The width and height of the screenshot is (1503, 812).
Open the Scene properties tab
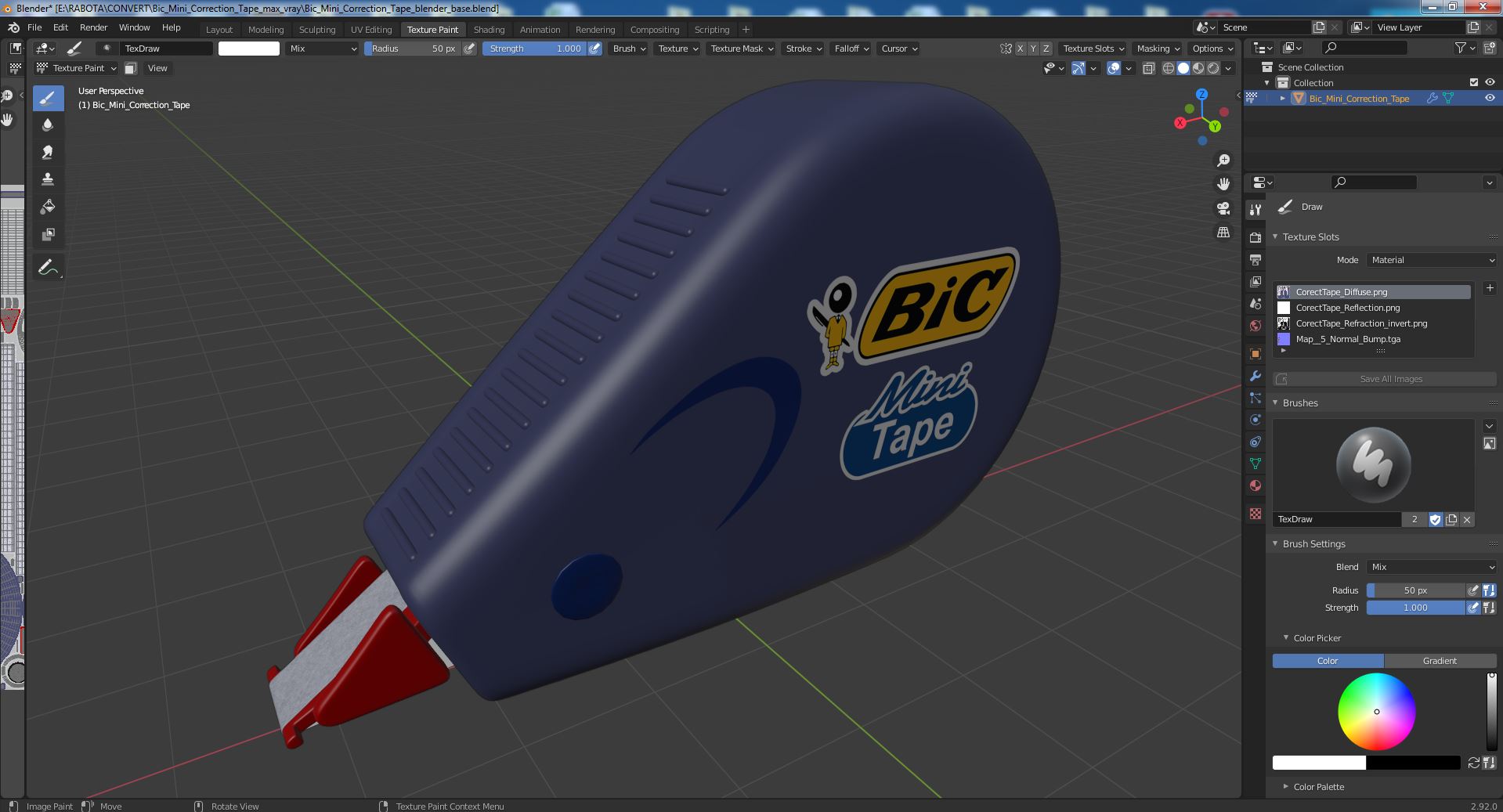pyautogui.click(x=1256, y=304)
